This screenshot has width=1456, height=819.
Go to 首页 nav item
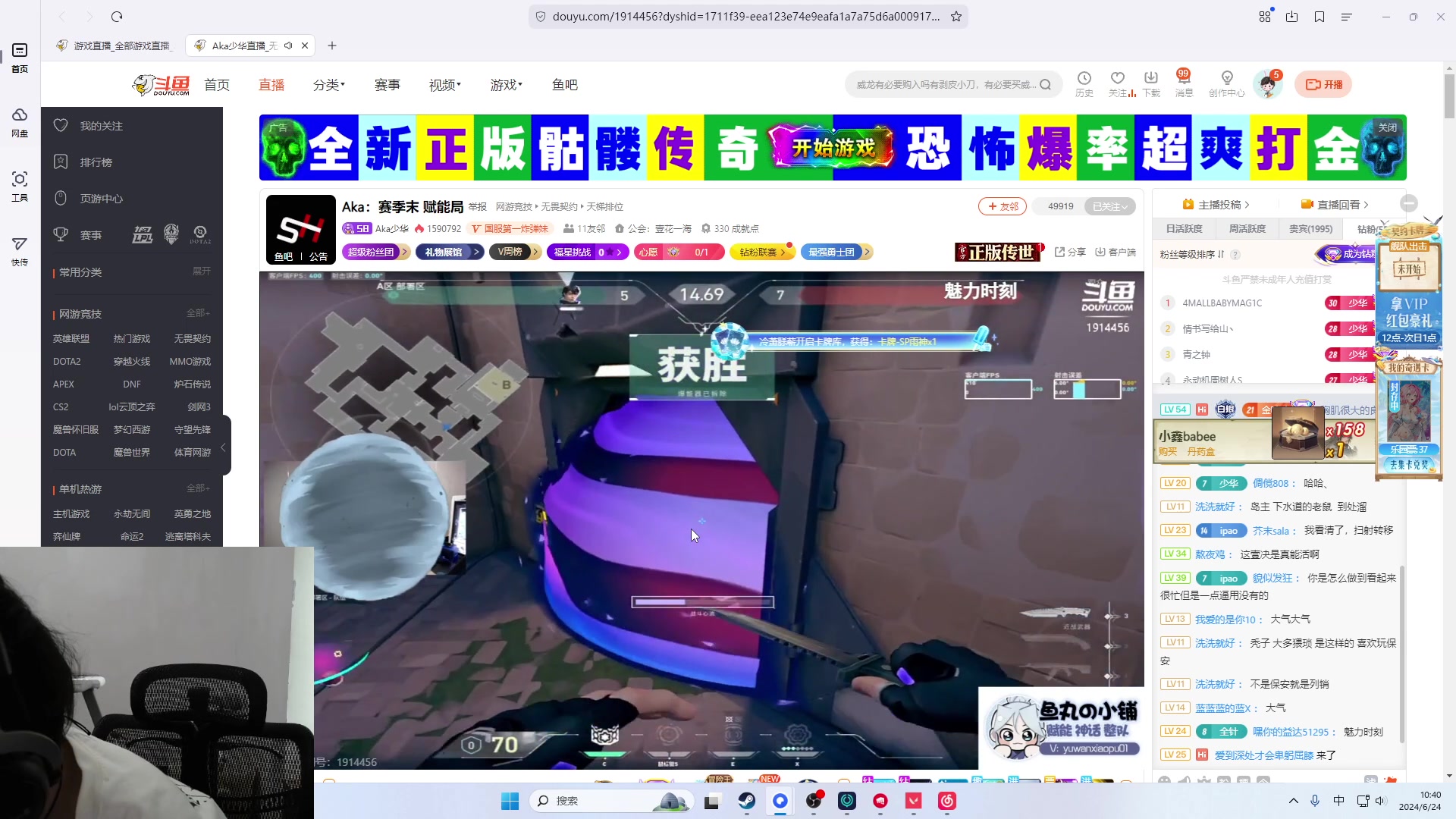[x=217, y=85]
